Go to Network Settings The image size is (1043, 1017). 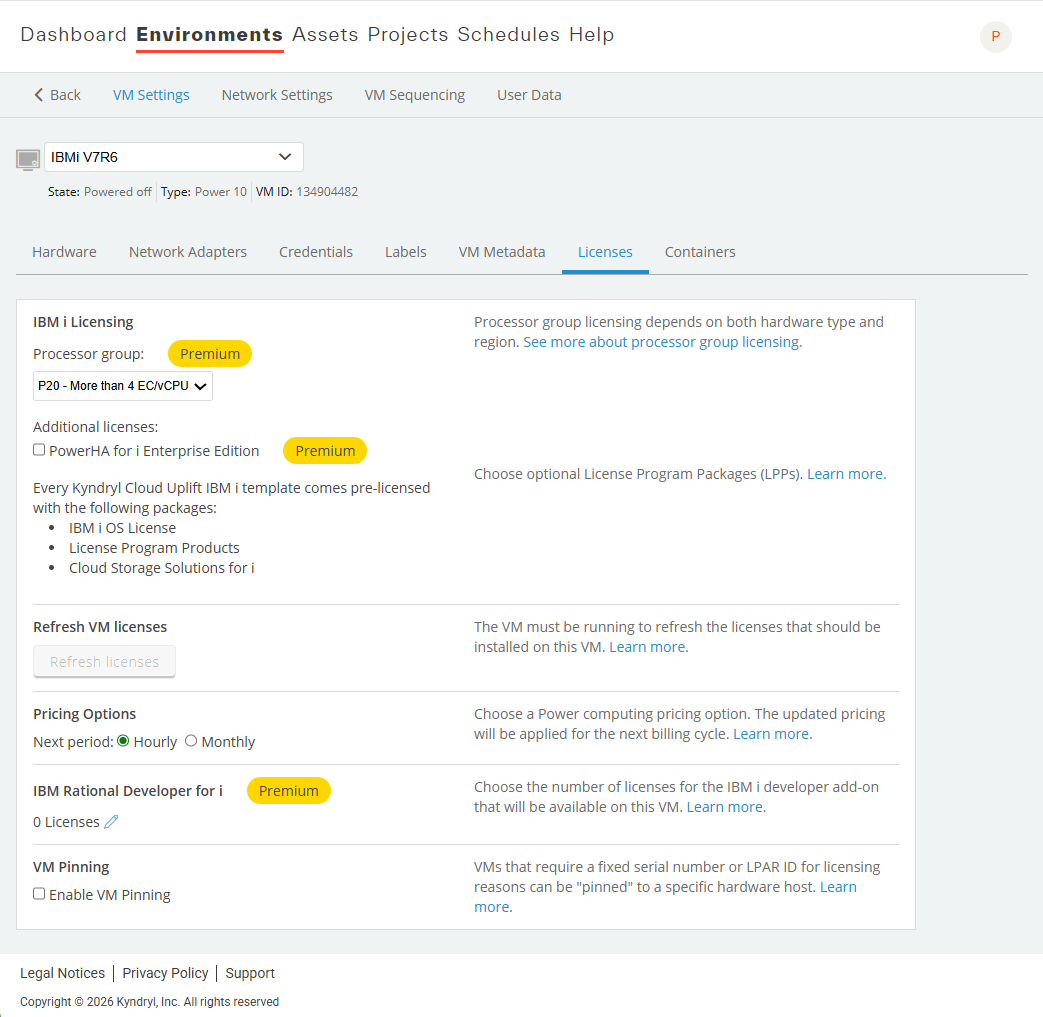276,94
